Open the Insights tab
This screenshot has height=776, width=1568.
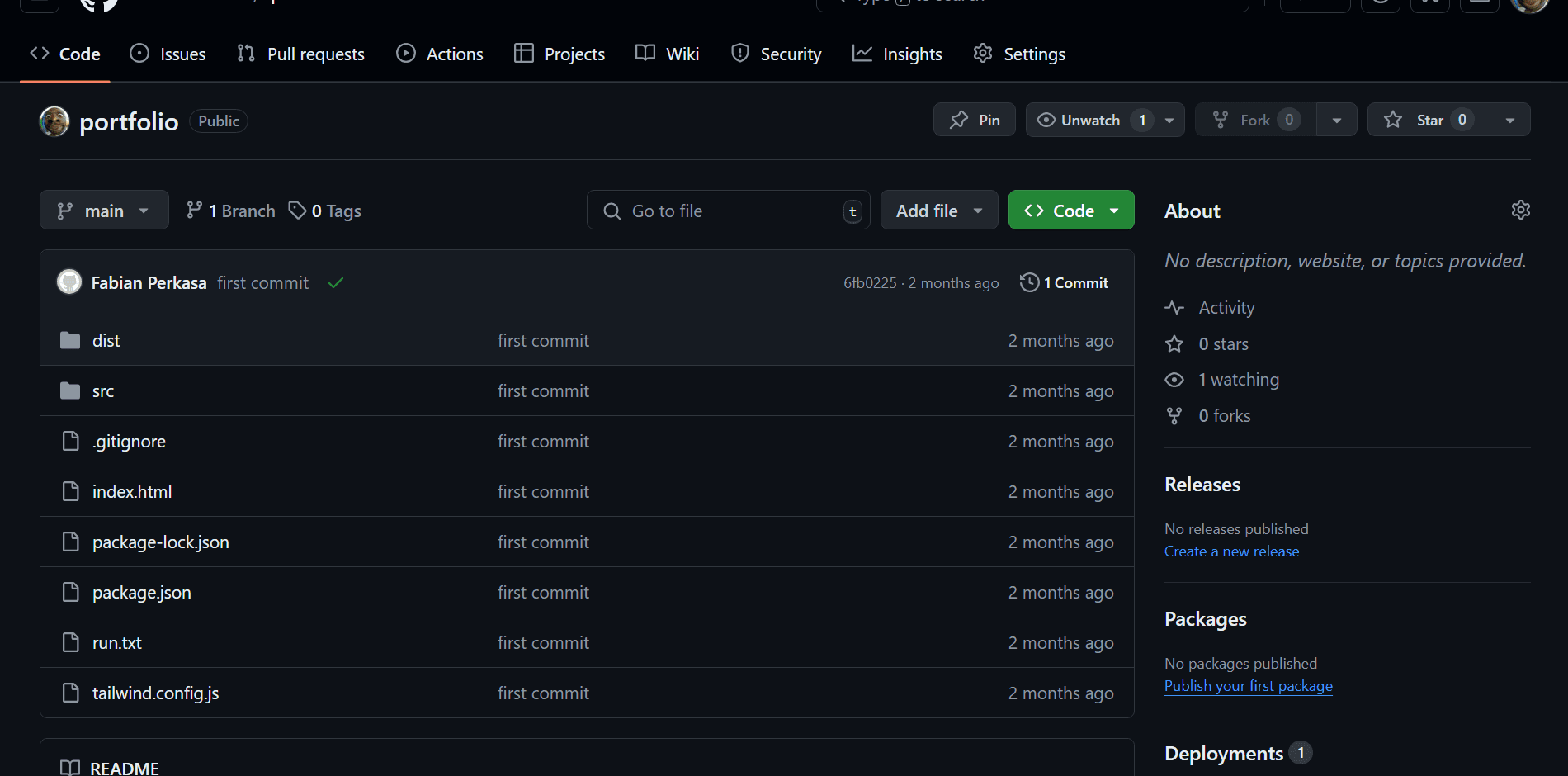point(897,54)
